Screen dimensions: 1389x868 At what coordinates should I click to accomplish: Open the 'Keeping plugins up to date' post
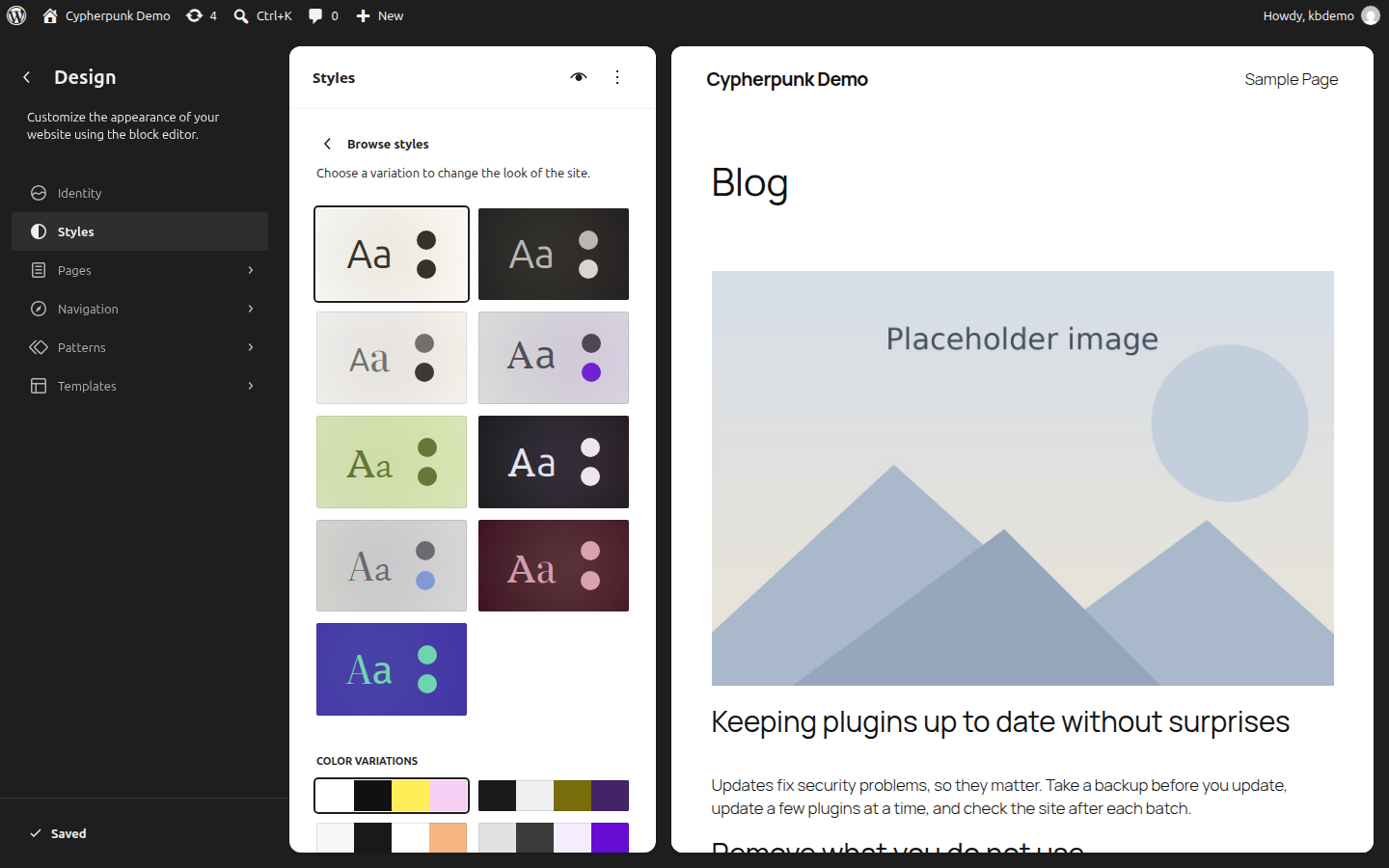point(1000,721)
